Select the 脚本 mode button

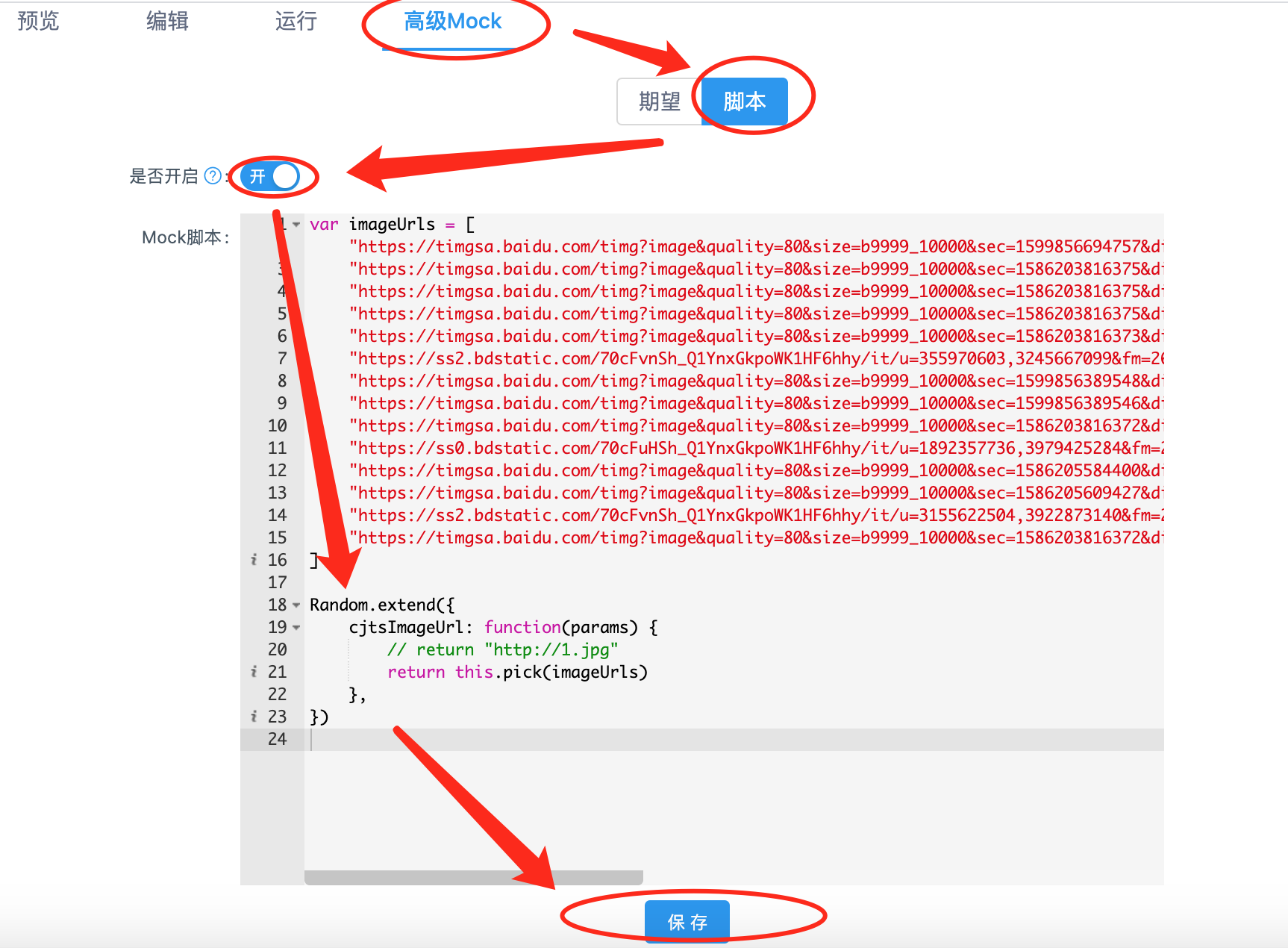pyautogui.click(x=745, y=102)
